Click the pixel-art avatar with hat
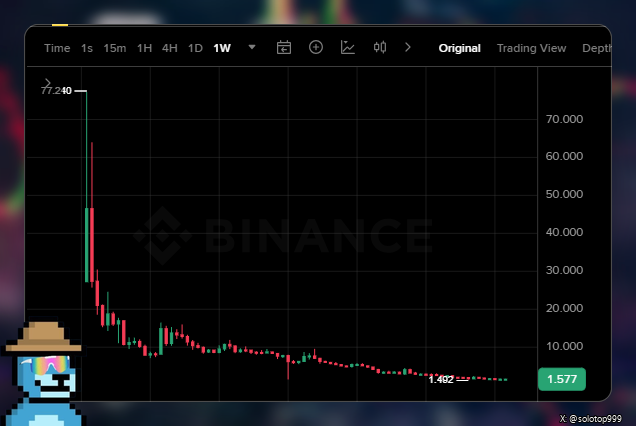This screenshot has height=426, width=636. tap(44, 372)
